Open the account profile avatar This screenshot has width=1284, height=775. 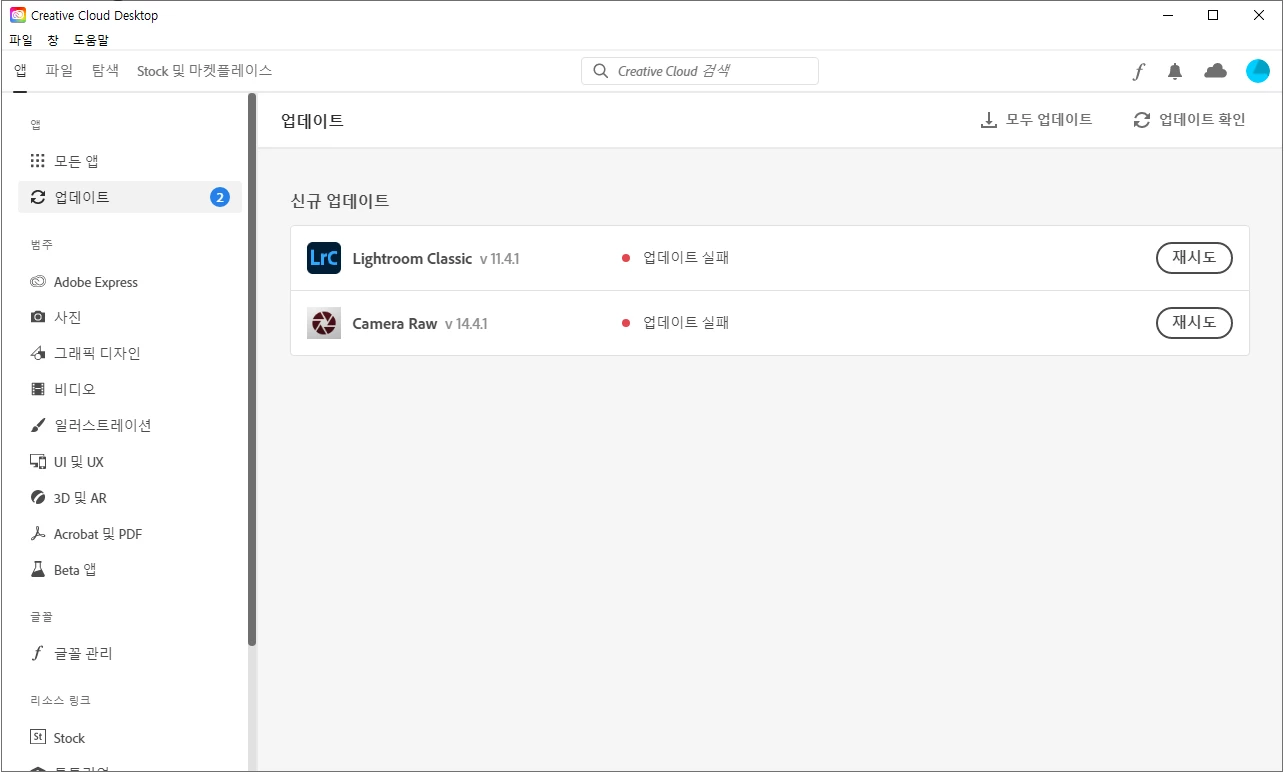click(x=1257, y=71)
